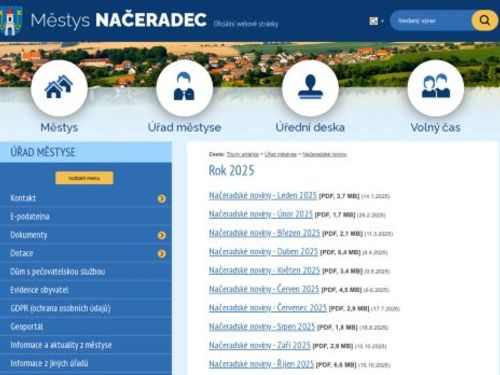500x375 pixels.
Task: Click the ÚŘAD MĚSTYSE sidebar heading
Action: tap(43, 152)
